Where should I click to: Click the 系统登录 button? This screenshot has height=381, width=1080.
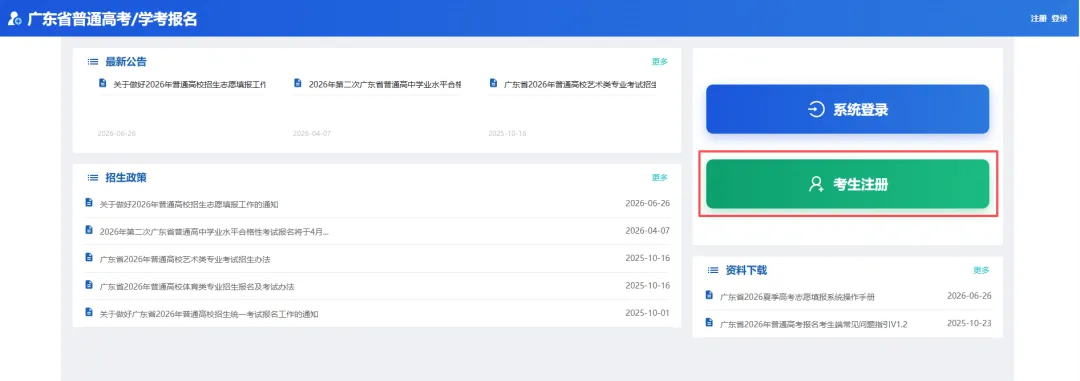point(847,110)
